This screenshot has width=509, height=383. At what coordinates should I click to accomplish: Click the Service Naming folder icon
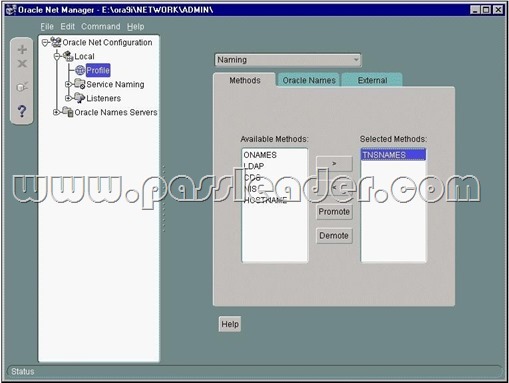coord(80,84)
